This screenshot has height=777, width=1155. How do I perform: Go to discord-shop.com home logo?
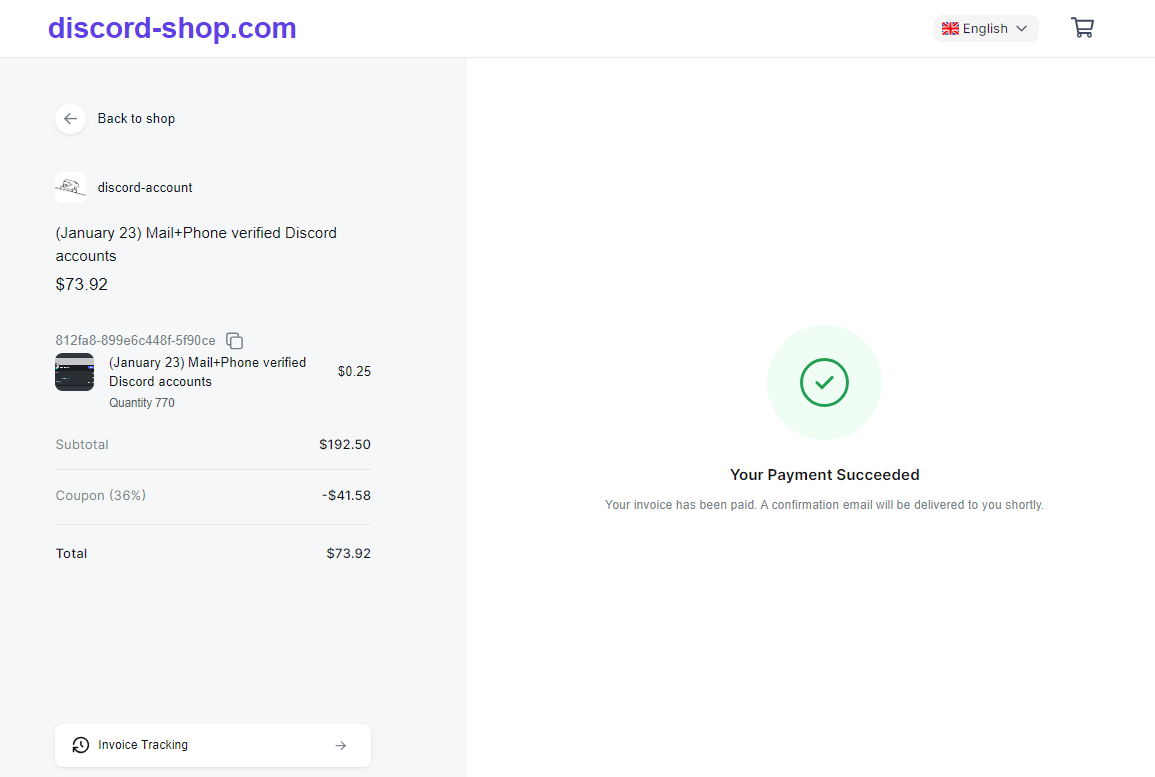[172, 28]
